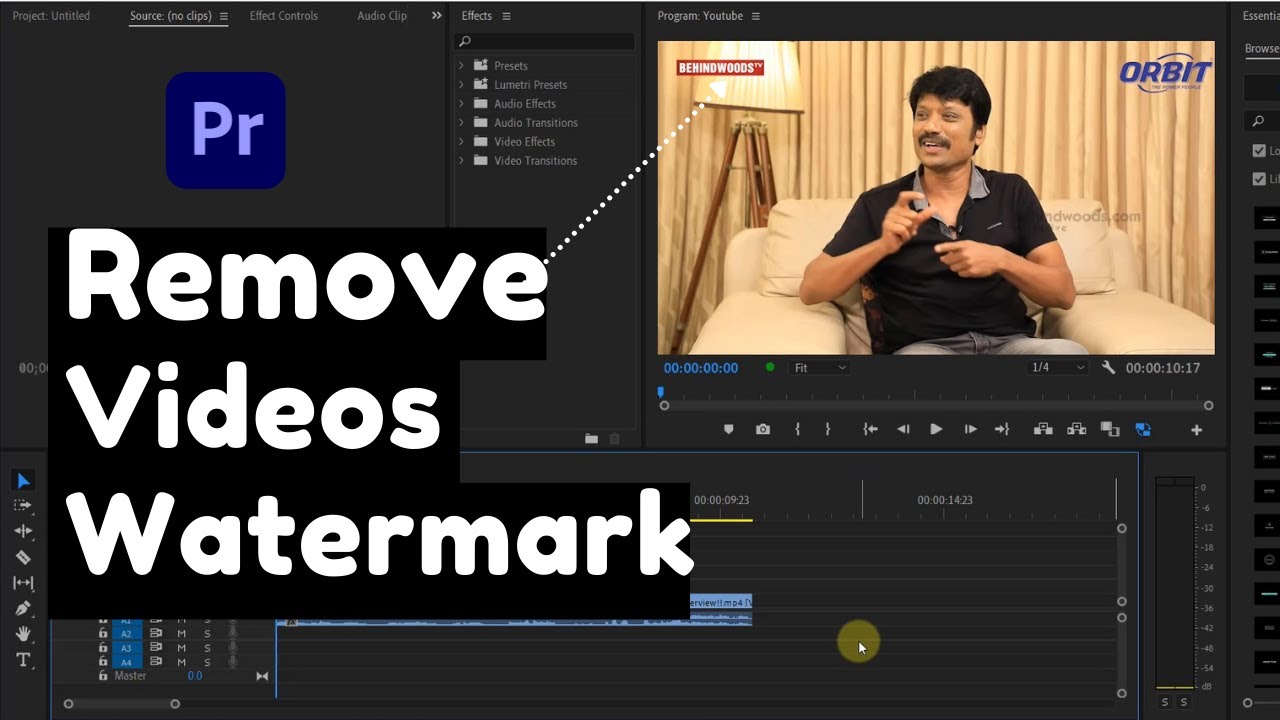The image size is (1280, 720).
Task: Toggle the lock on the Master track
Action: 103,676
